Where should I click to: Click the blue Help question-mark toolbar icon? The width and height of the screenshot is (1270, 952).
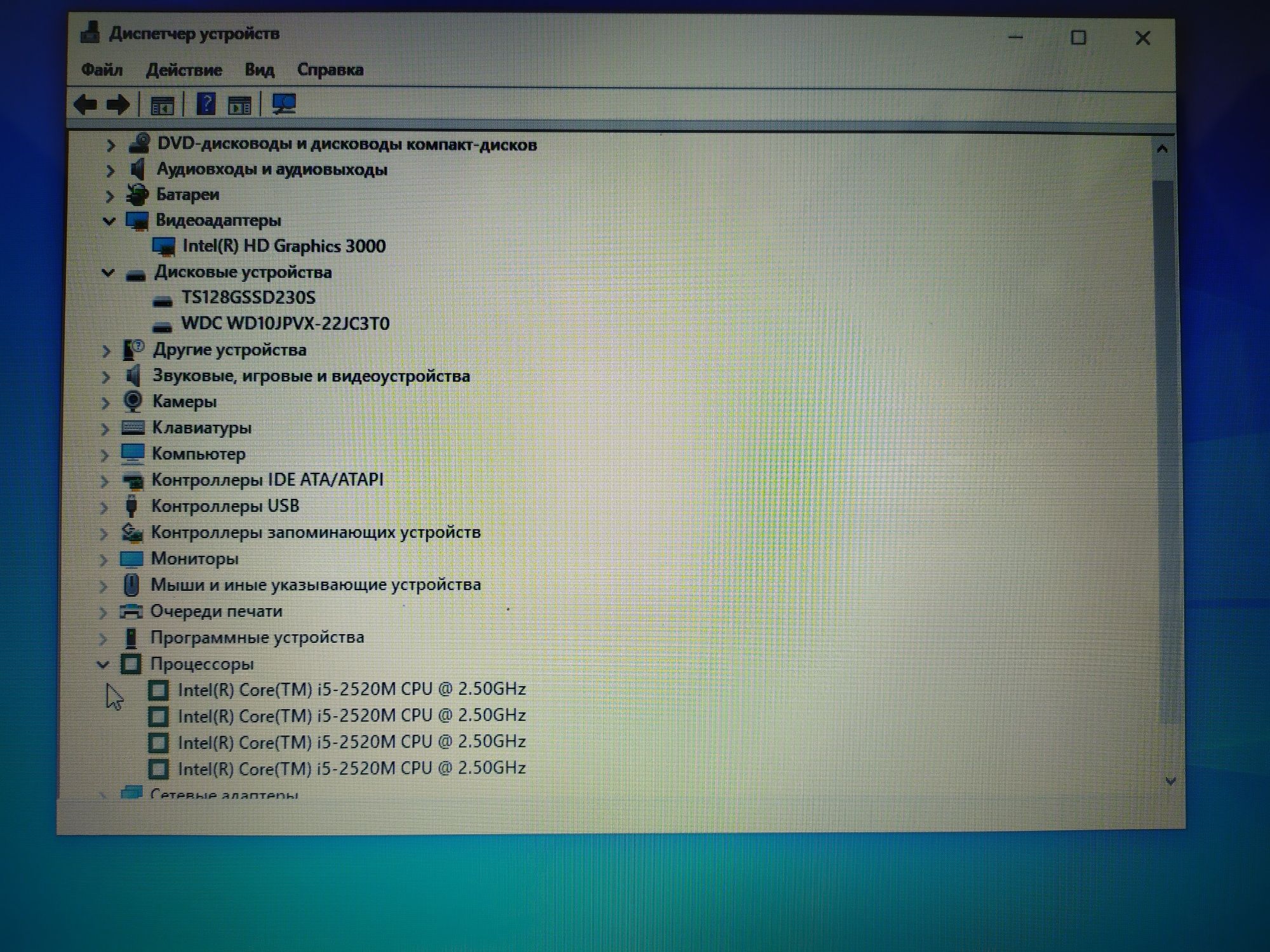click(x=206, y=103)
